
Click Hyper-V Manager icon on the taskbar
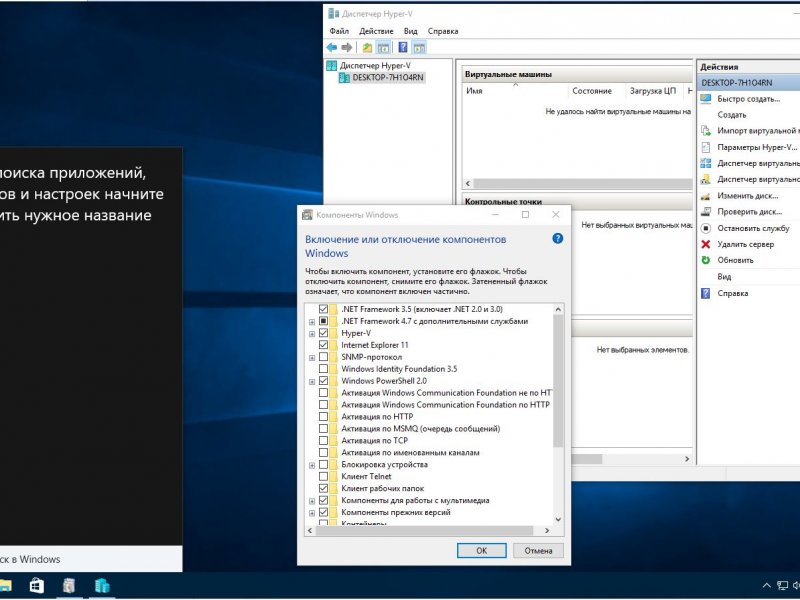(x=102, y=586)
